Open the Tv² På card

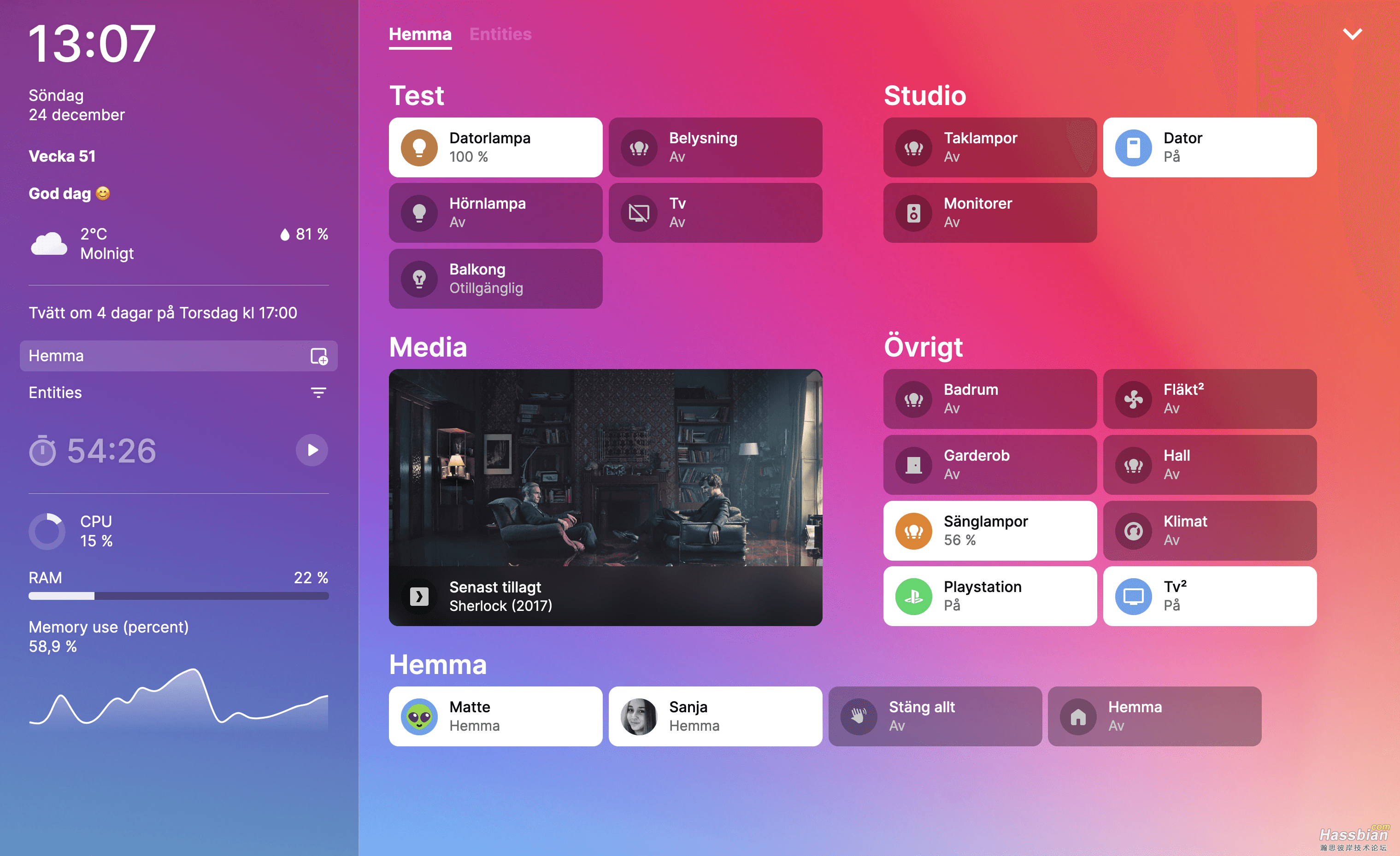pos(1210,597)
